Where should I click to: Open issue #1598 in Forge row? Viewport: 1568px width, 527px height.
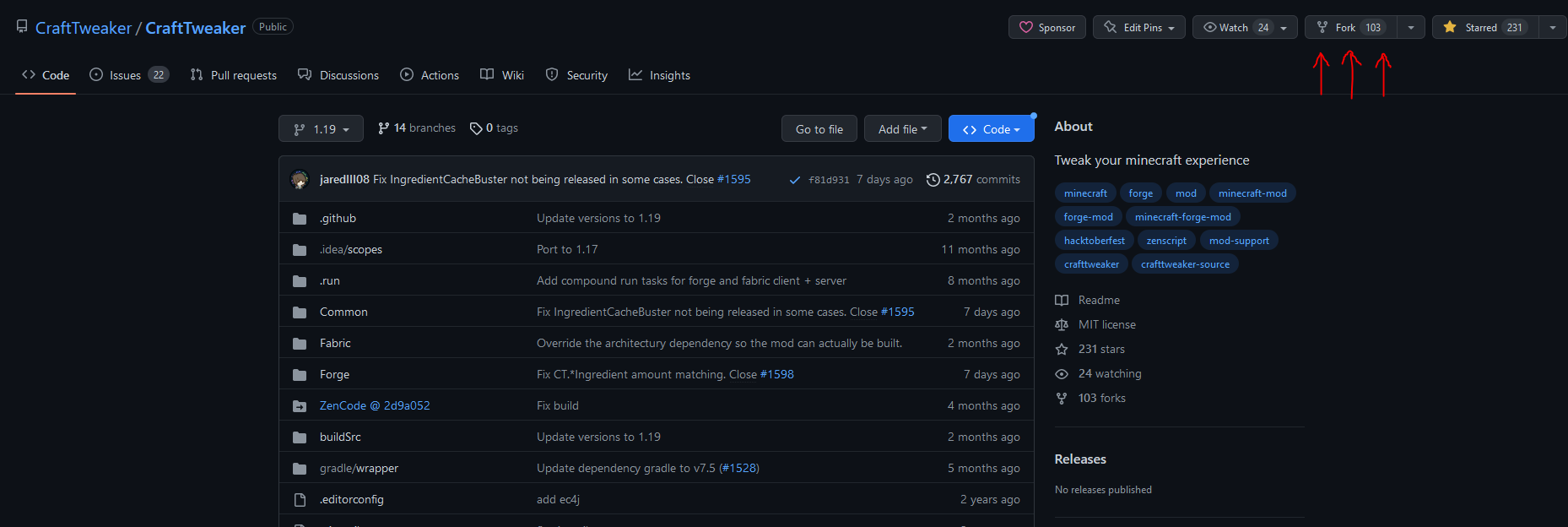tap(776, 374)
